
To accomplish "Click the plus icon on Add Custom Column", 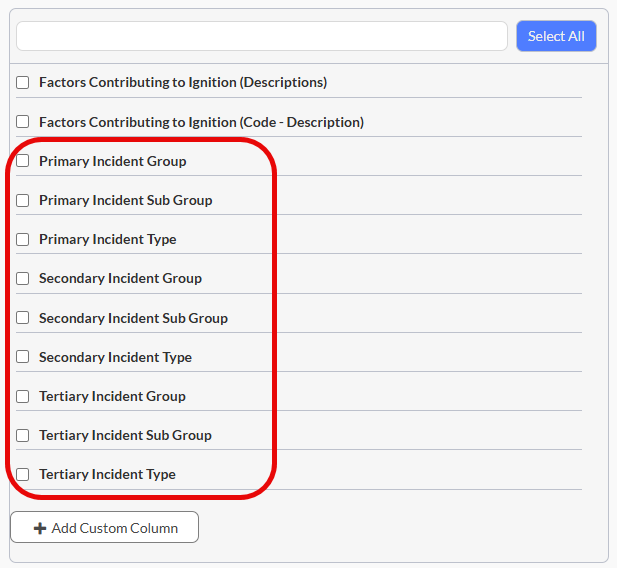I will [40, 528].
